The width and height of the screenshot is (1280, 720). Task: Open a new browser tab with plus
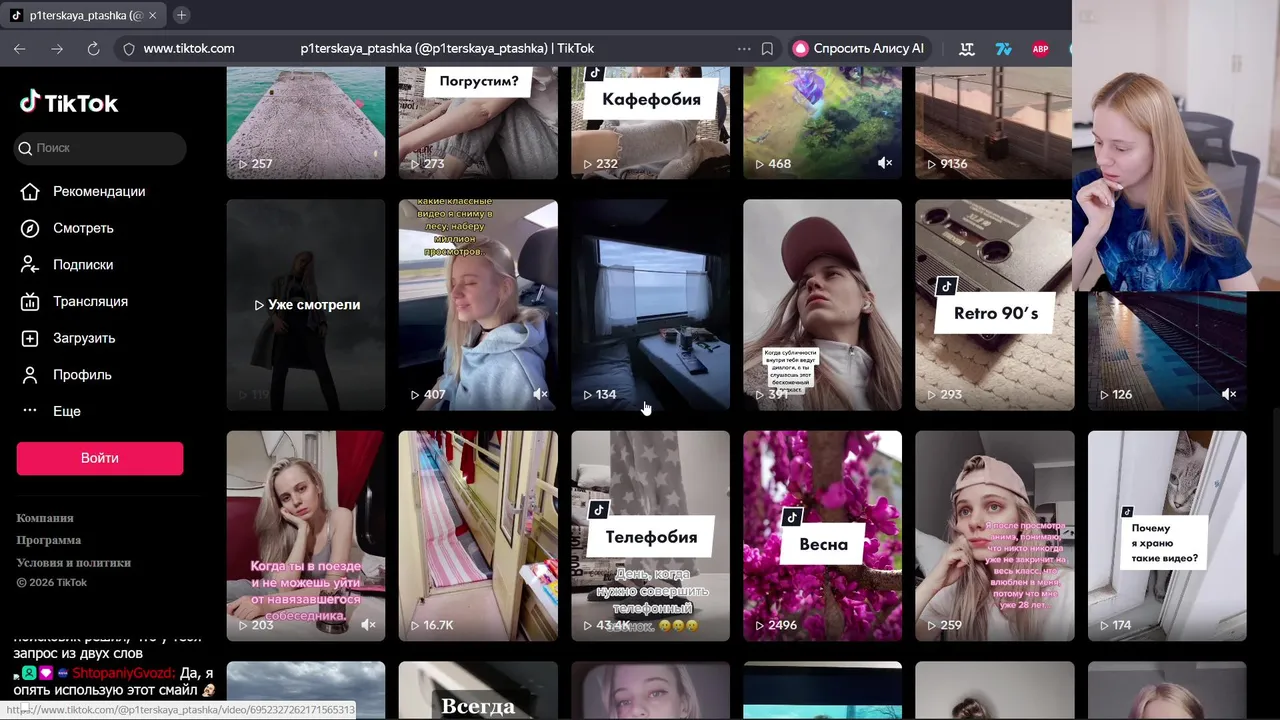tap(181, 15)
